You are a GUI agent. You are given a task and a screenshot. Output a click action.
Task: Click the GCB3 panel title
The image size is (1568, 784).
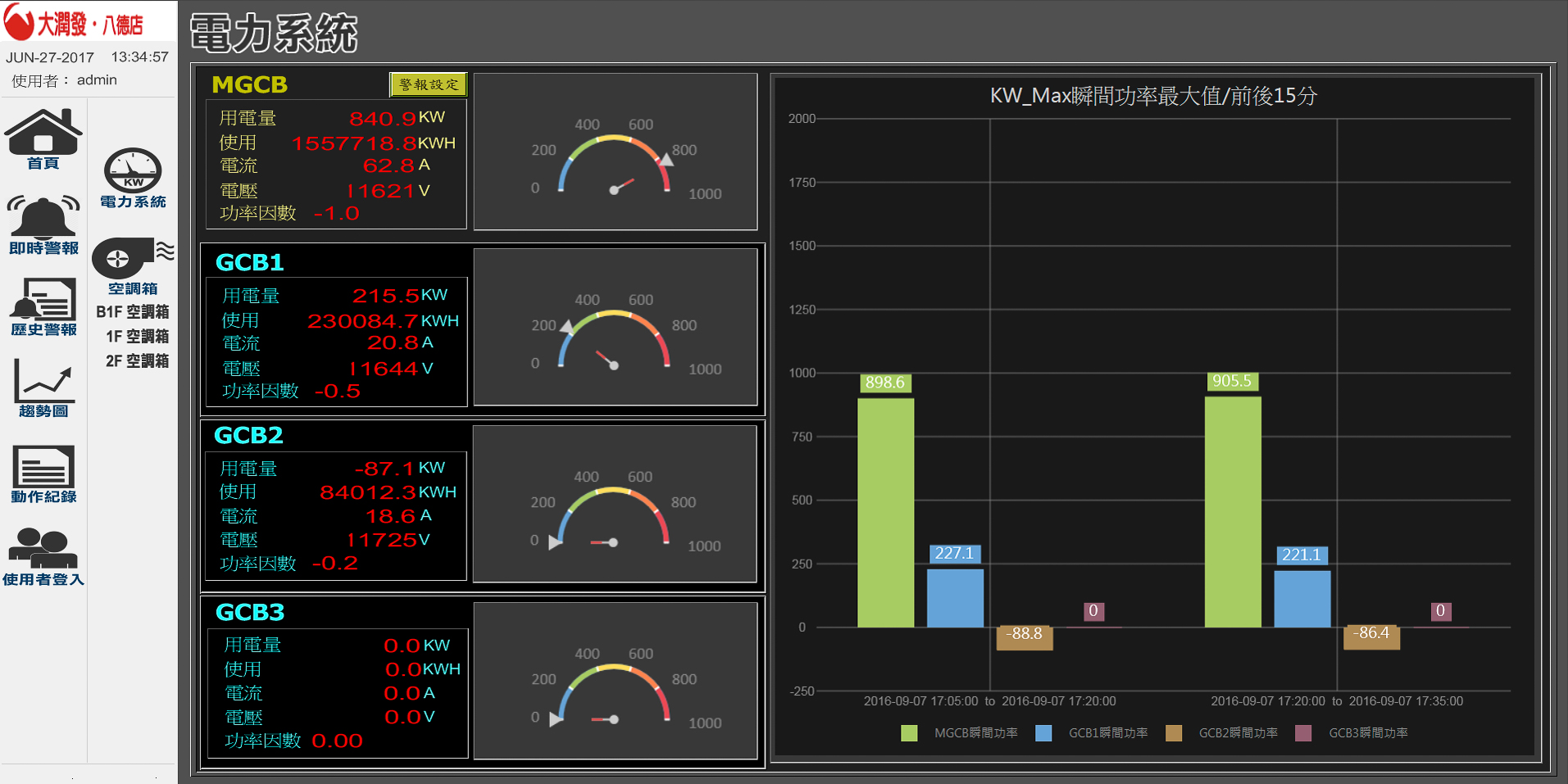(249, 612)
